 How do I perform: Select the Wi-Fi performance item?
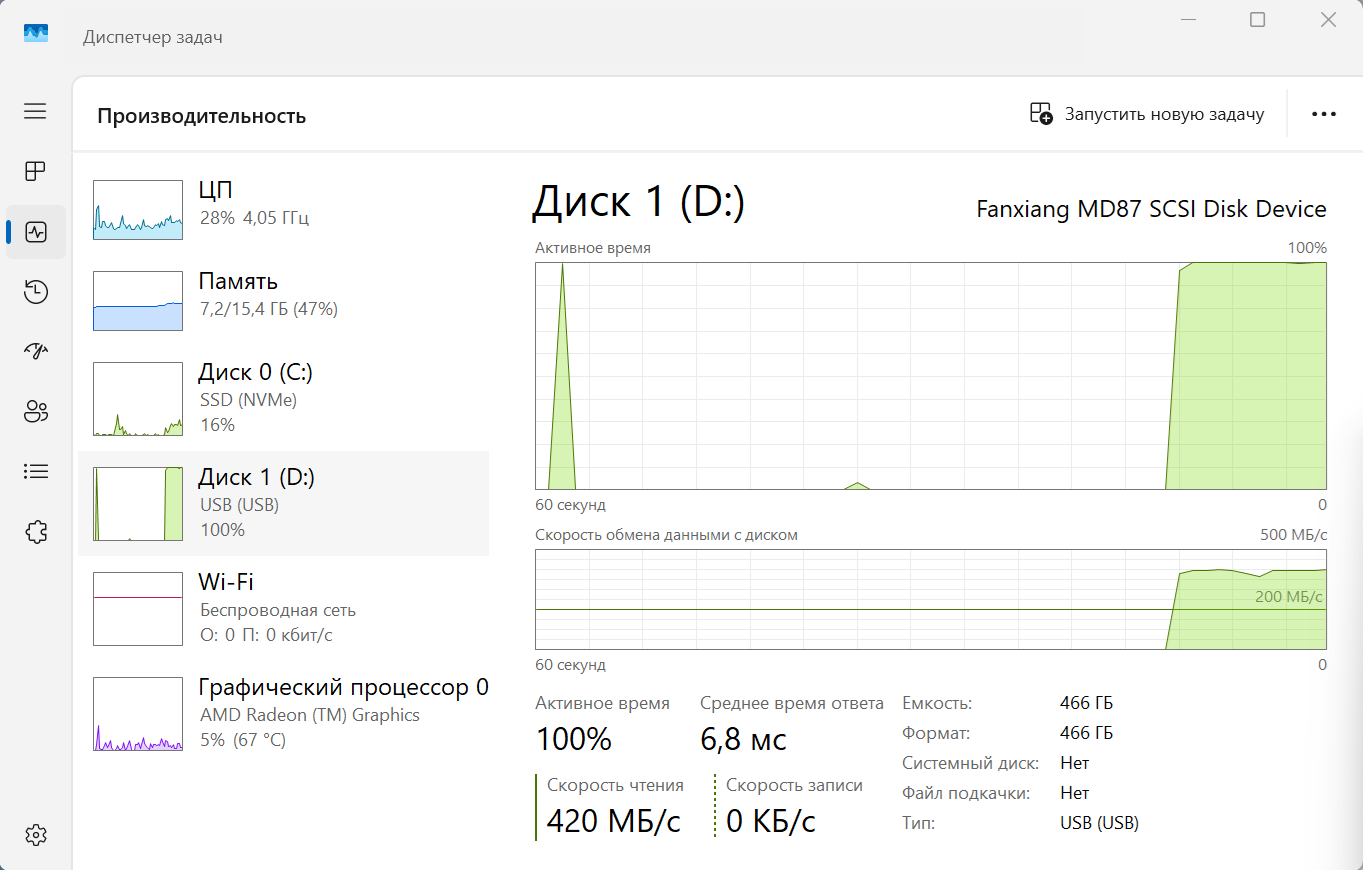point(283,608)
